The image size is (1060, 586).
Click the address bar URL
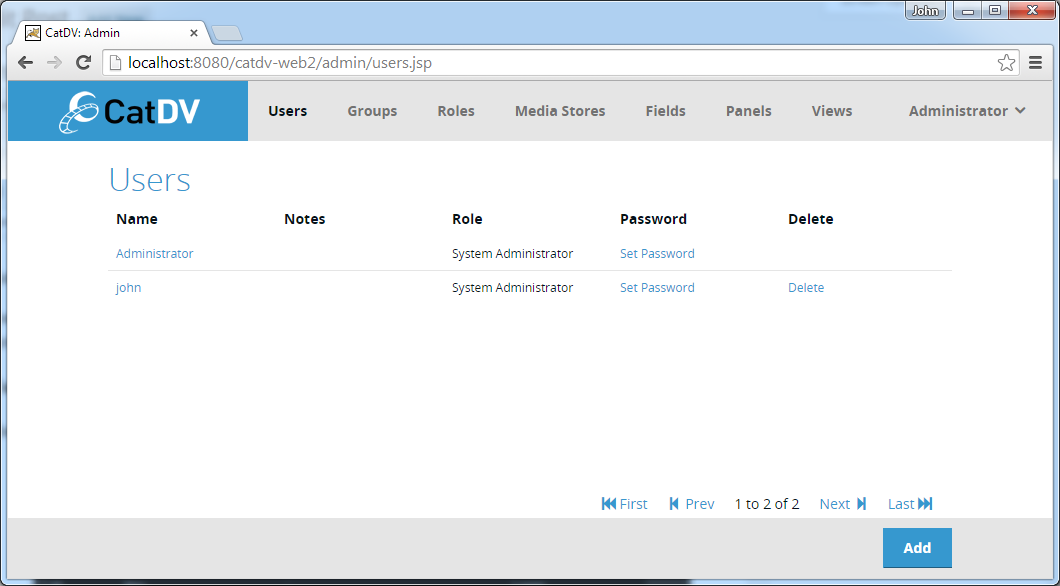click(x=280, y=63)
